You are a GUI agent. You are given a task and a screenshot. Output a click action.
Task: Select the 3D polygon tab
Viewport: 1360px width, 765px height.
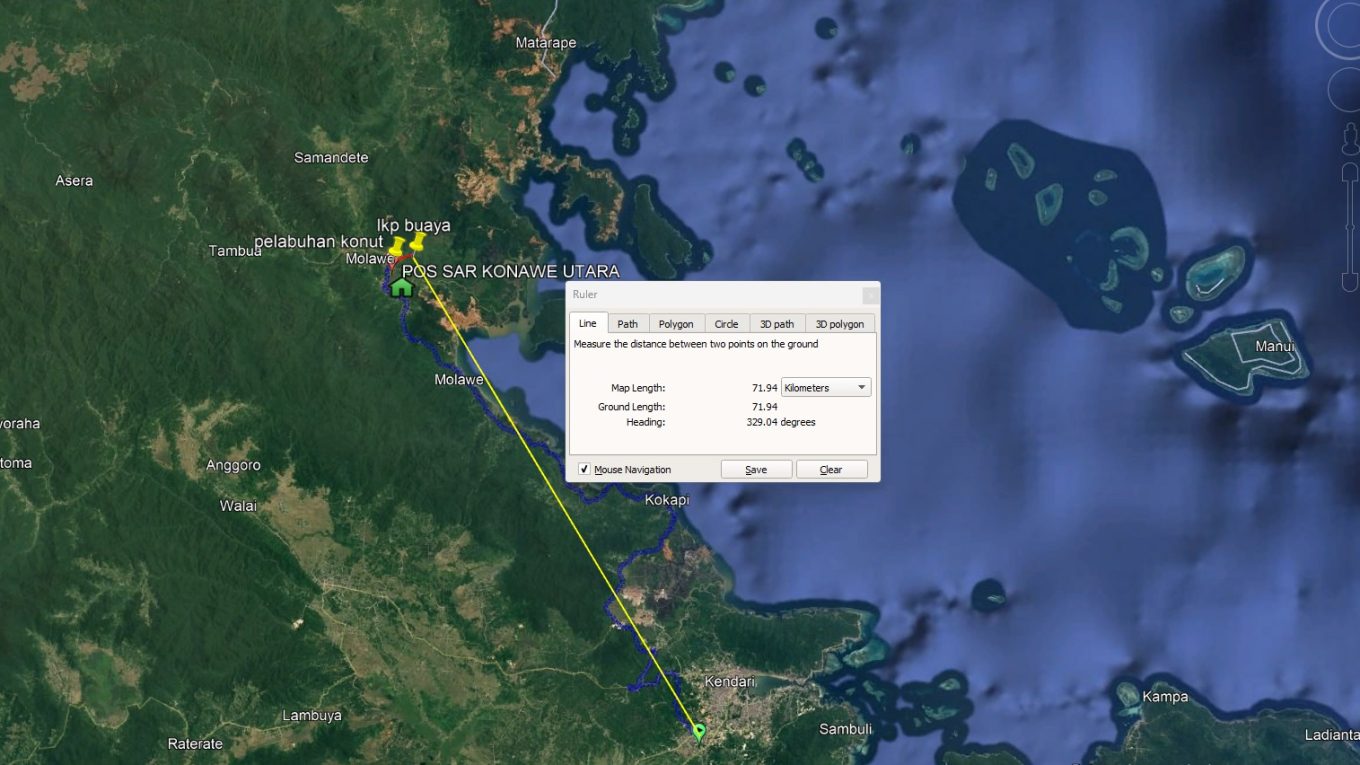click(839, 324)
